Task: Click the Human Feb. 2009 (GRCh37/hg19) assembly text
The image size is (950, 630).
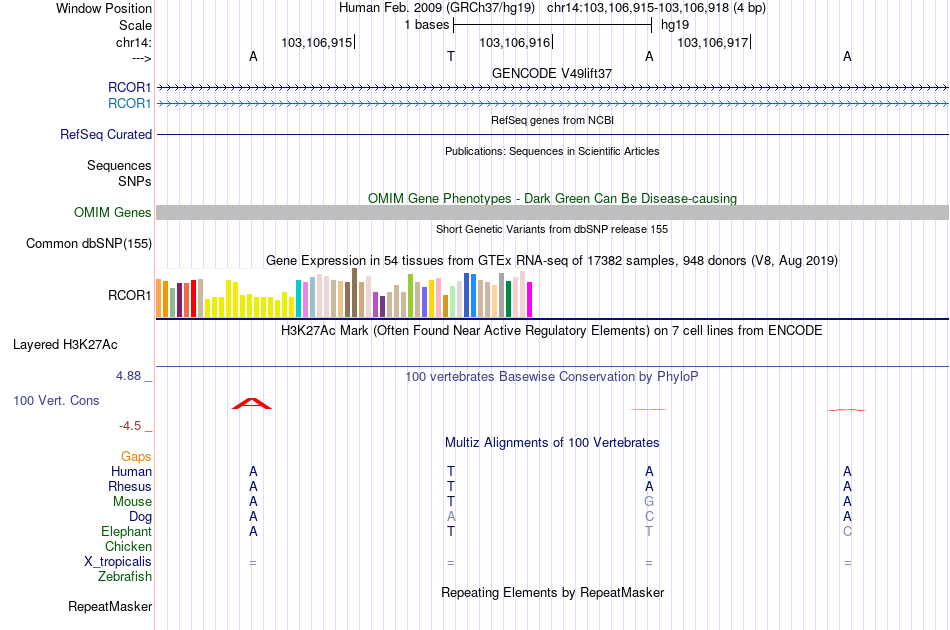Action: tap(437, 8)
